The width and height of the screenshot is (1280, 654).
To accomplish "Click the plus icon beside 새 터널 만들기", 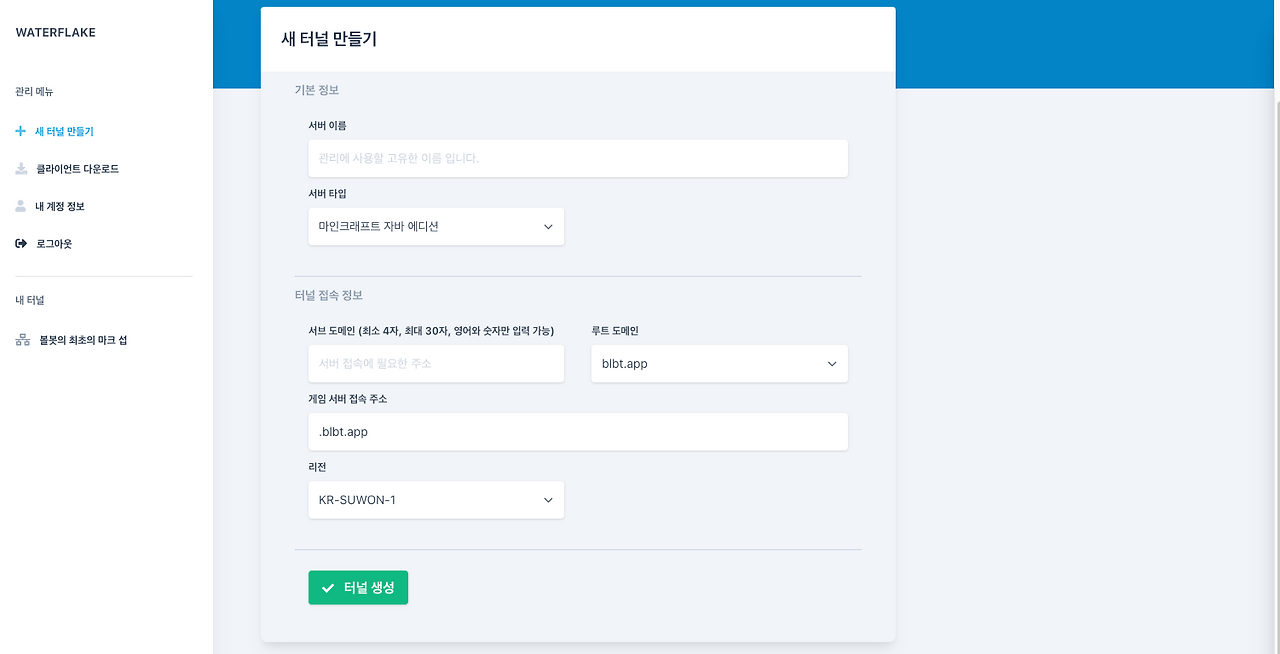I will [21, 131].
